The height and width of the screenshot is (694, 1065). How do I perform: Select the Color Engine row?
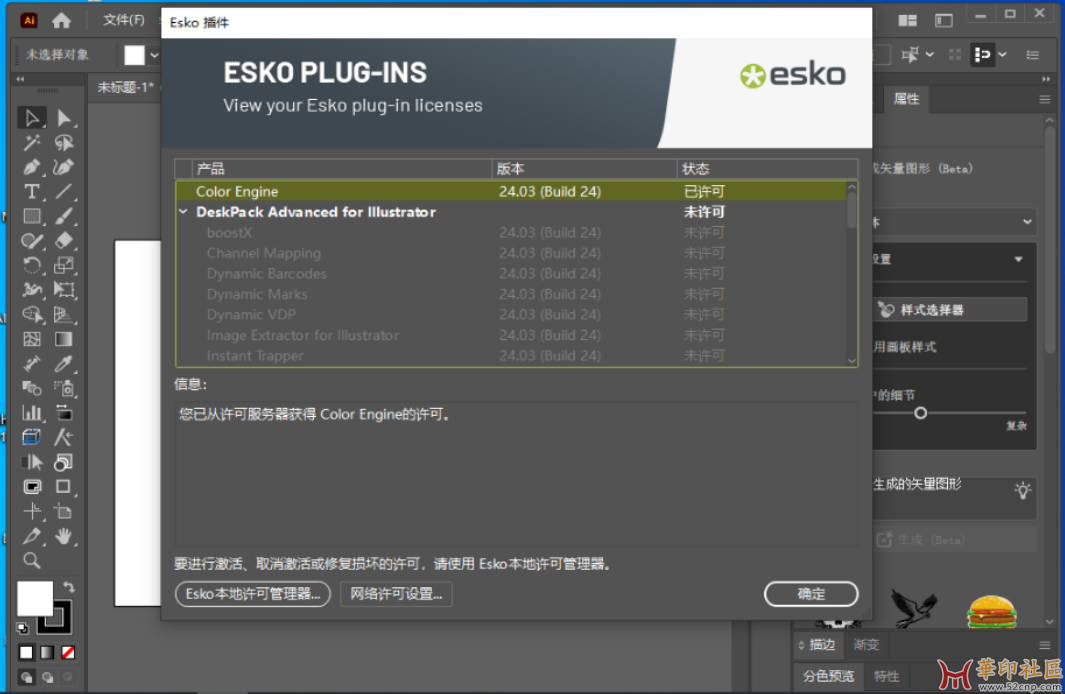point(512,191)
